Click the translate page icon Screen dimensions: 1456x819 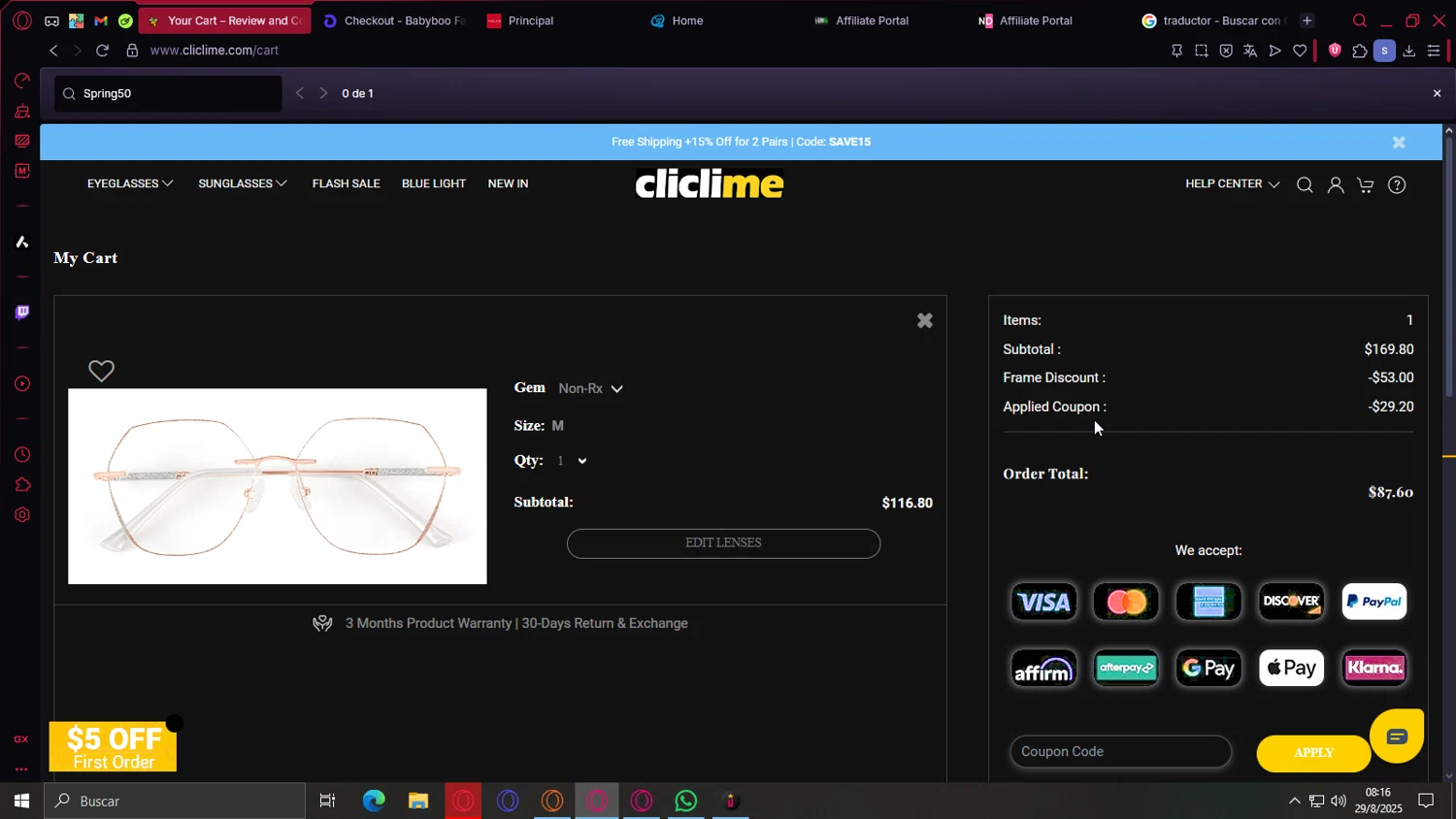(x=1250, y=50)
